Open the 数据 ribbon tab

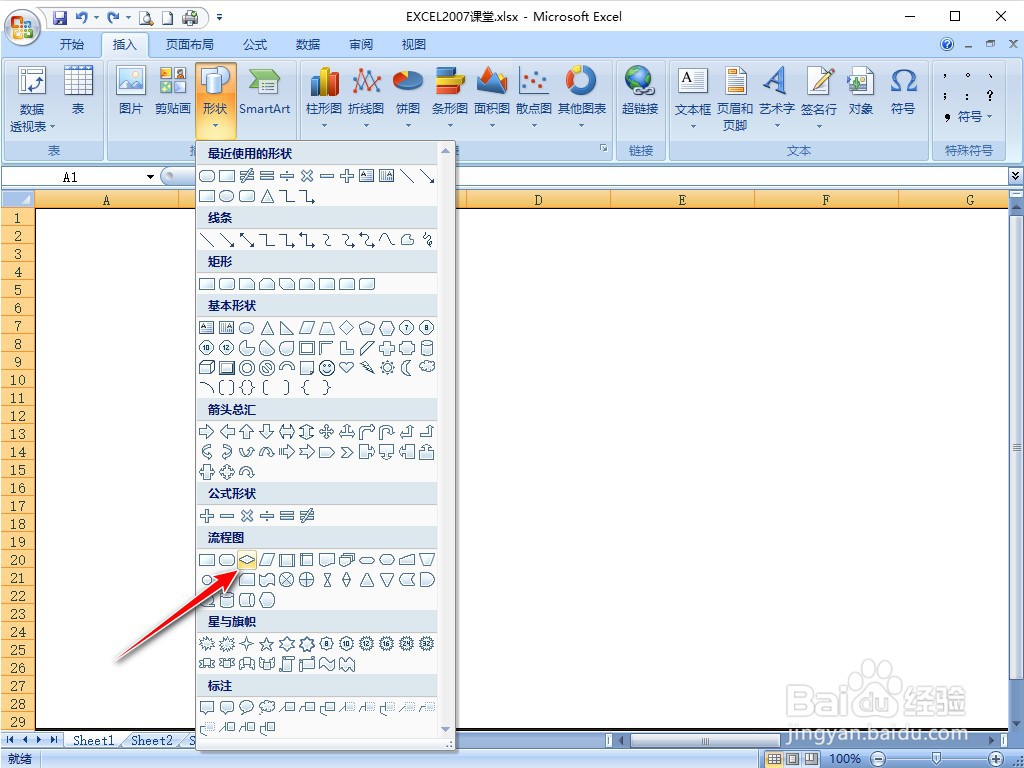pos(308,44)
